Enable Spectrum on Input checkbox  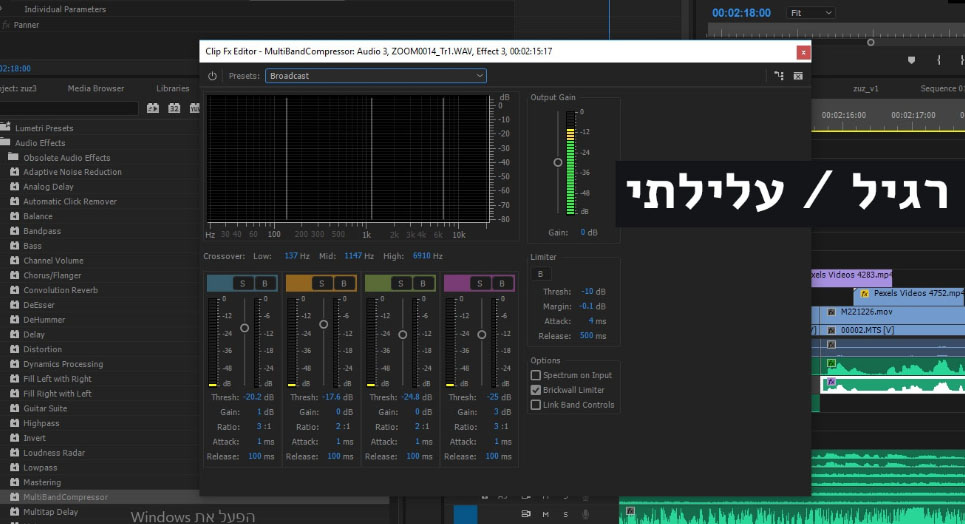coord(536,375)
